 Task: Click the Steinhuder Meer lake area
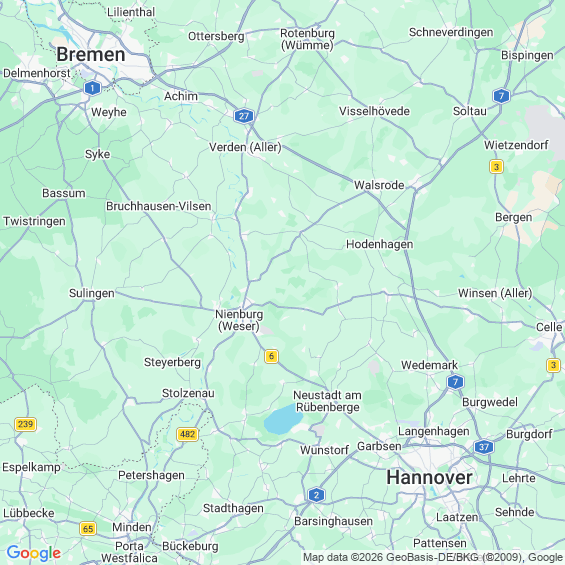click(283, 419)
